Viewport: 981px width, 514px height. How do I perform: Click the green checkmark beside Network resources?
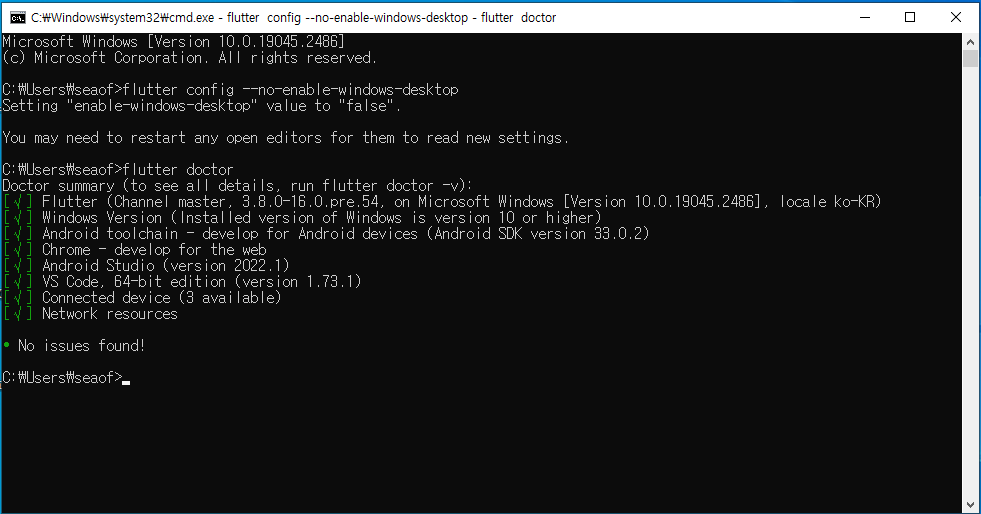coord(18,314)
